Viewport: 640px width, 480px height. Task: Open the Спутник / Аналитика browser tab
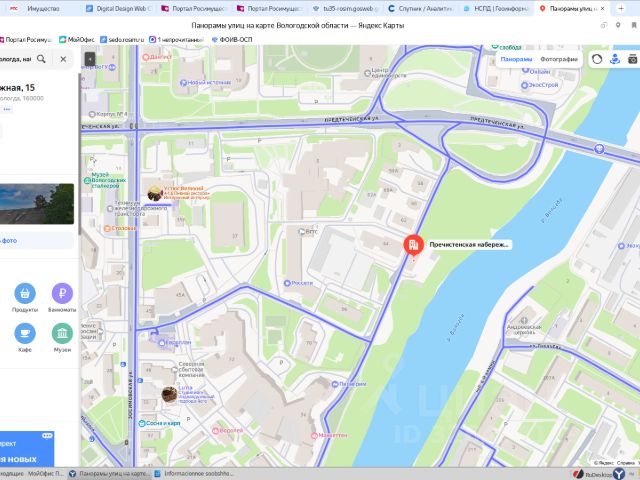click(x=420, y=8)
